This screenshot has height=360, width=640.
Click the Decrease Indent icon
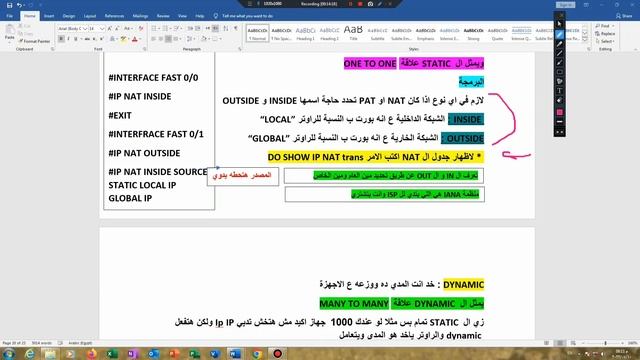coord(190,29)
